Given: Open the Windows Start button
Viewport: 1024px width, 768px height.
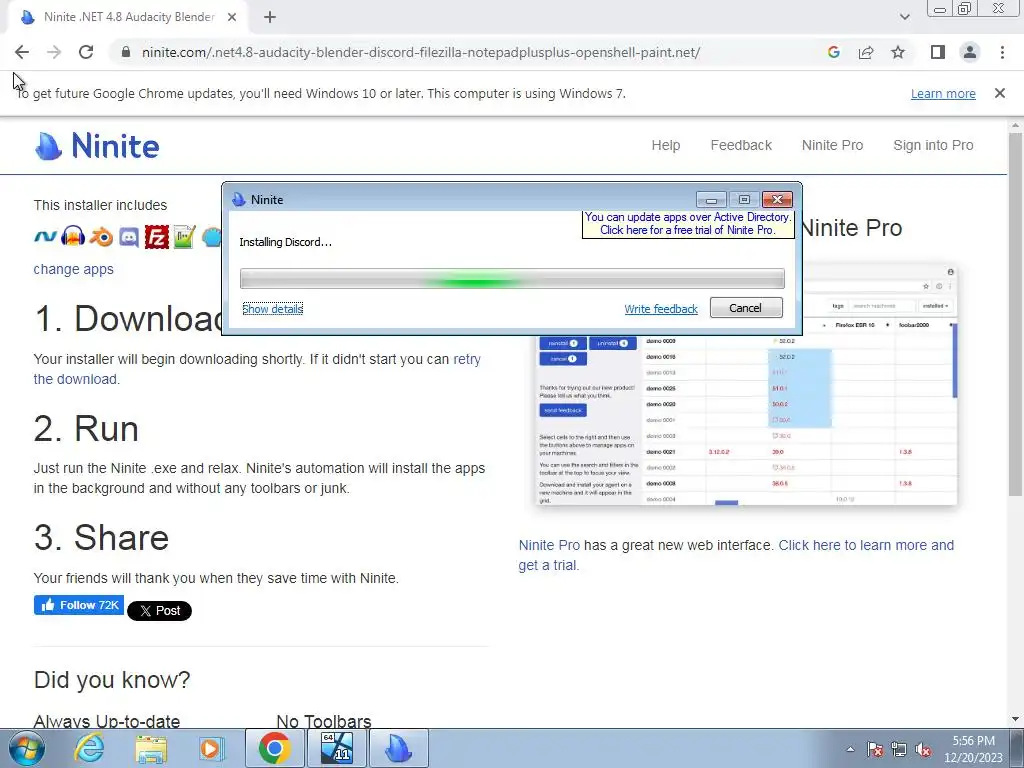Looking at the screenshot, I should (26, 748).
